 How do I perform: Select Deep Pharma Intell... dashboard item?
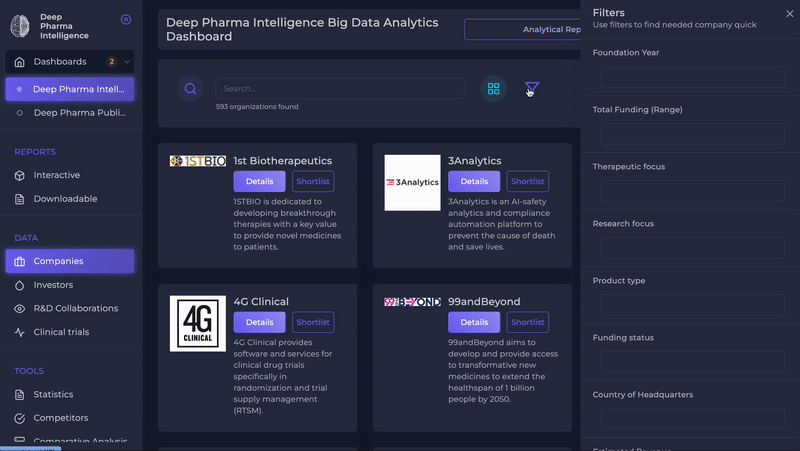click(x=70, y=89)
